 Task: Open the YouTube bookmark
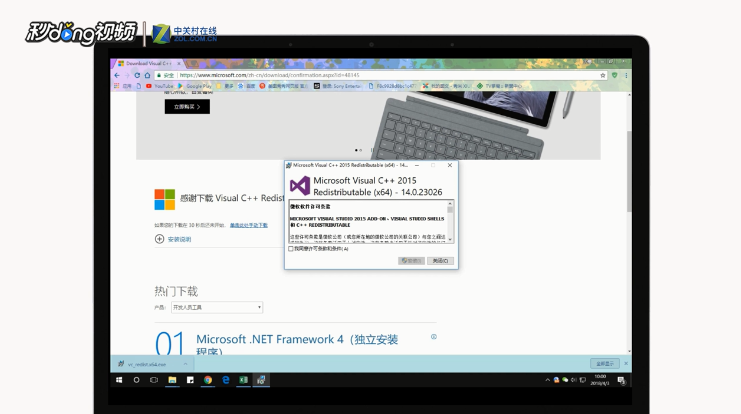tap(160, 86)
